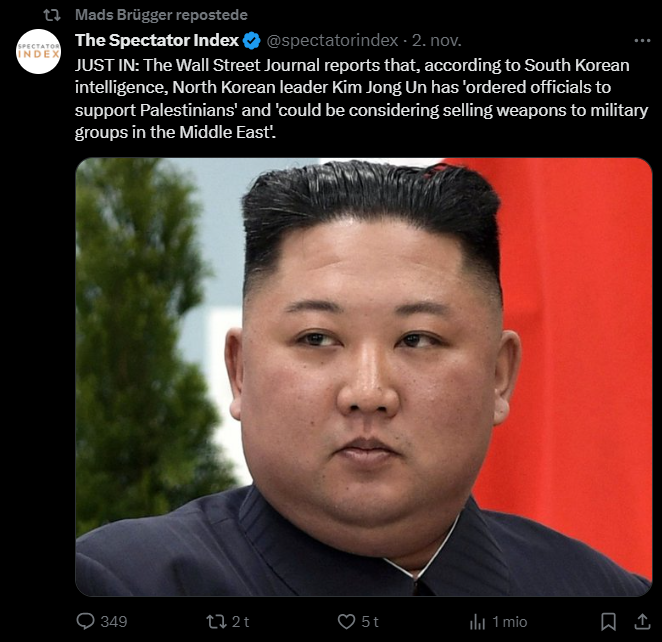Viewport: 662px width, 642px height.
Task: Click the "5 t" likes count
Action: pyautogui.click(x=370, y=622)
